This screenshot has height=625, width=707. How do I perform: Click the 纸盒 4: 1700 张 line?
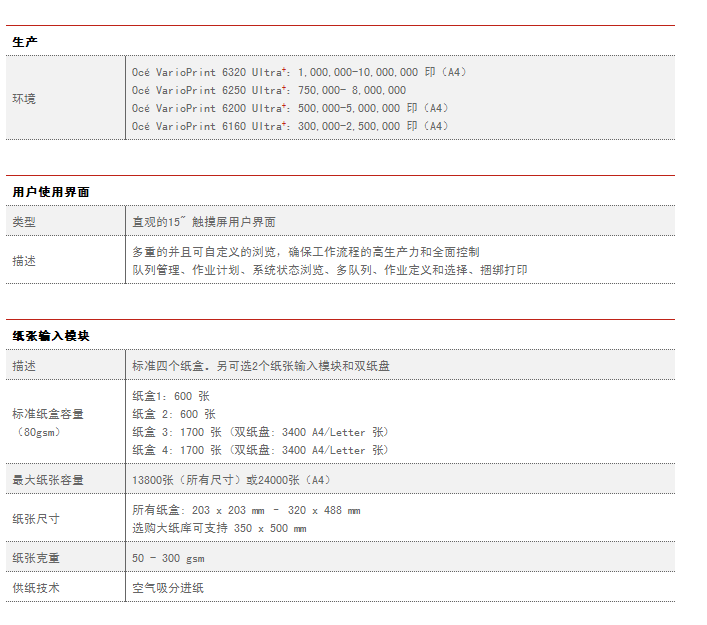(x=260, y=450)
